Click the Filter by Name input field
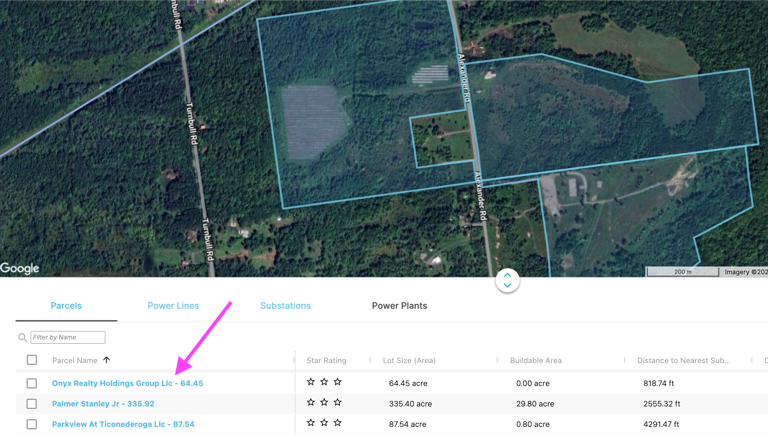768x435 pixels. 68,338
